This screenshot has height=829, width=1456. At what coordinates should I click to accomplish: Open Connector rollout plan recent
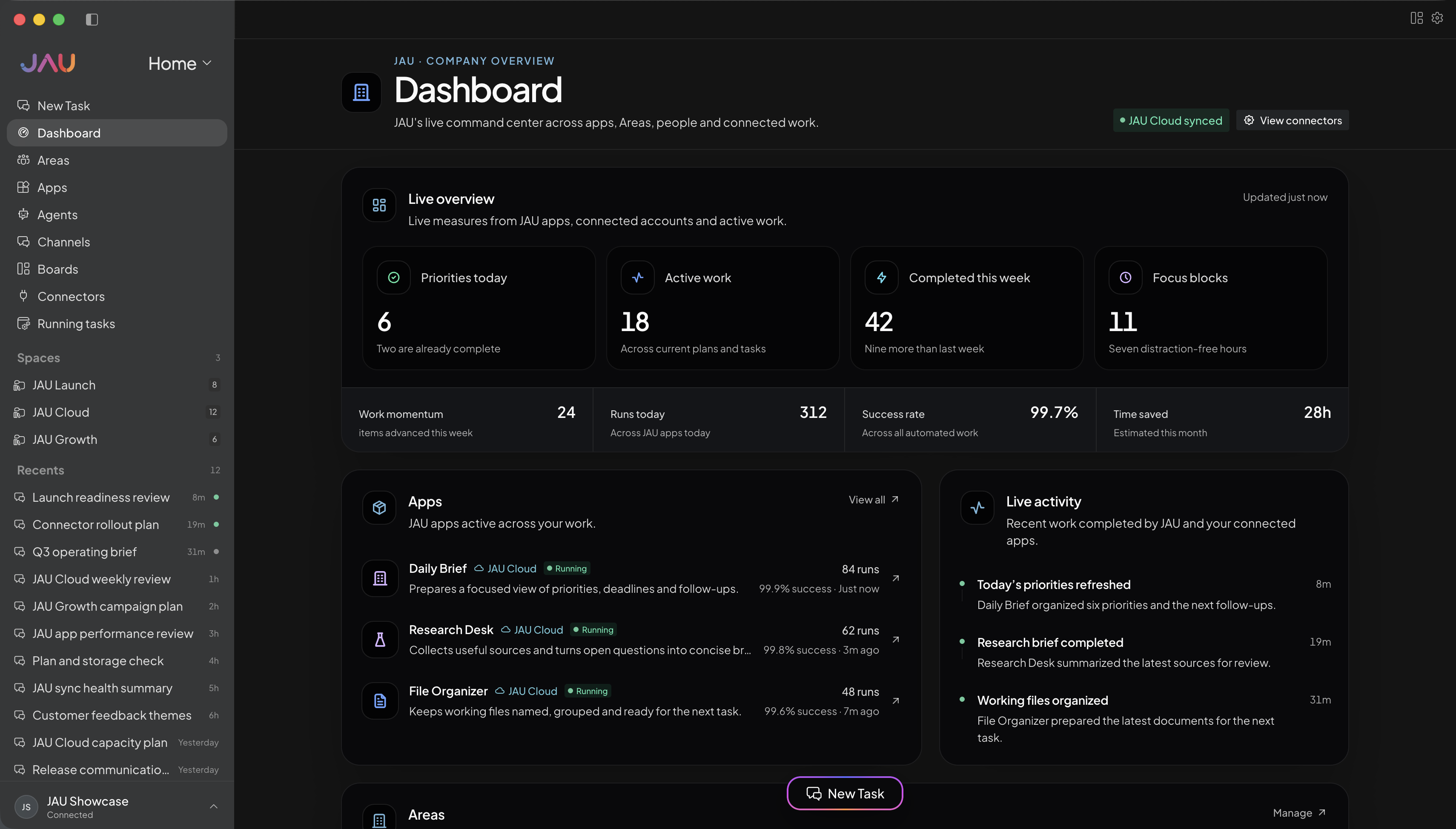point(117,524)
